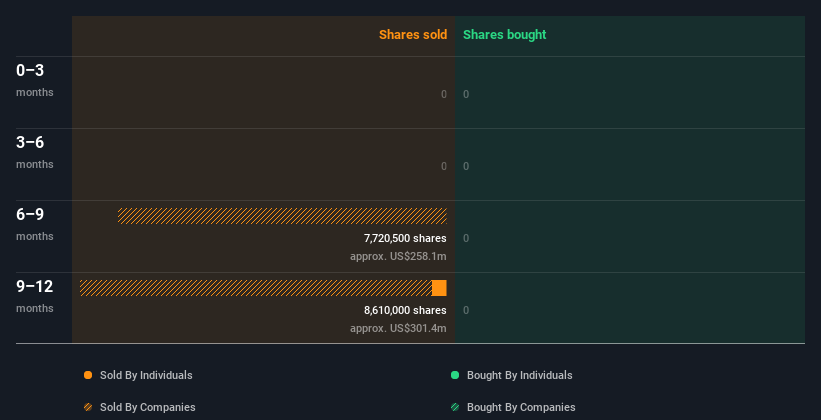This screenshot has width=821, height=420.
Task: Click the Bought By Companies hatched icon
Action: tap(455, 407)
